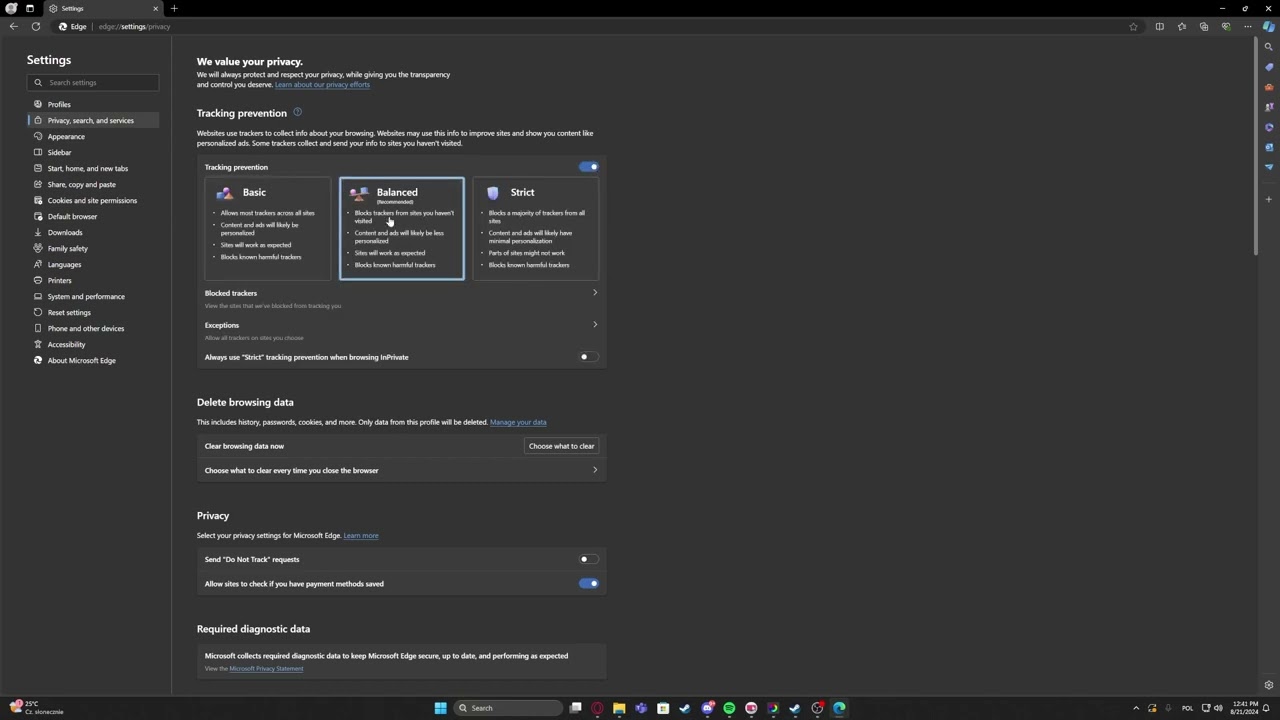Open Sidebar settings section
Image resolution: width=1280 pixels, height=720 pixels.
(x=59, y=152)
